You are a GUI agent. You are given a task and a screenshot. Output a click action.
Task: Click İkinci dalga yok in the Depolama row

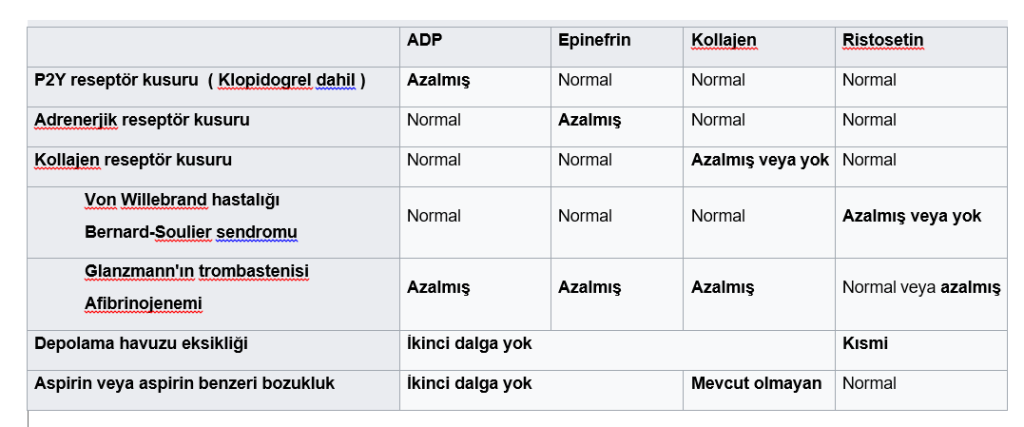point(469,344)
